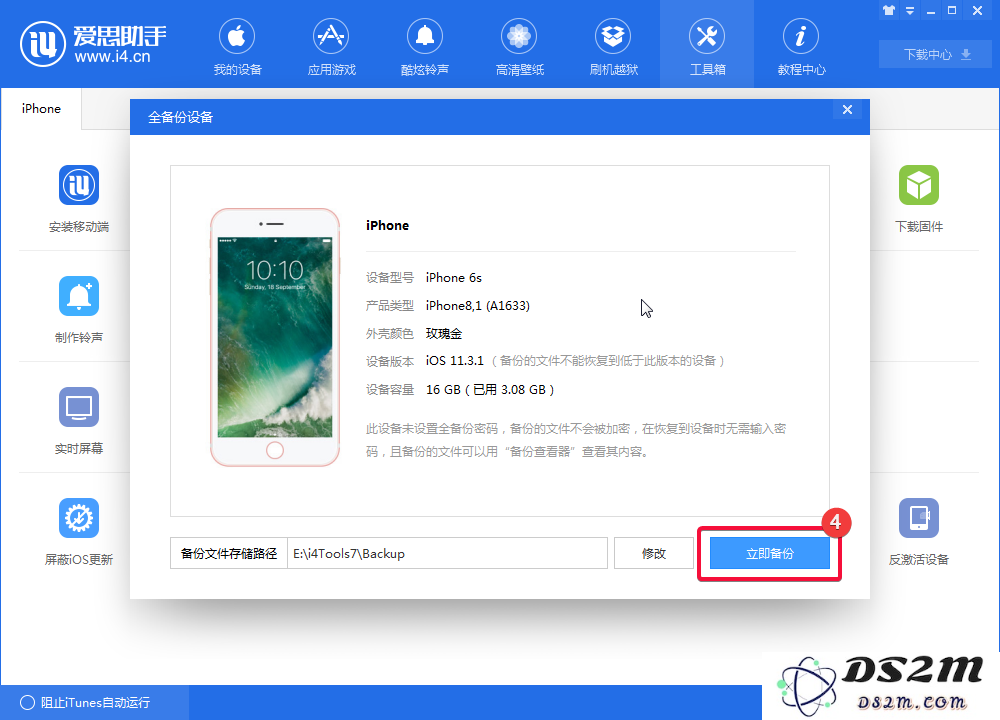Click the 玫瑰金 shell color value
The width and height of the screenshot is (1000, 720).
click(x=444, y=334)
